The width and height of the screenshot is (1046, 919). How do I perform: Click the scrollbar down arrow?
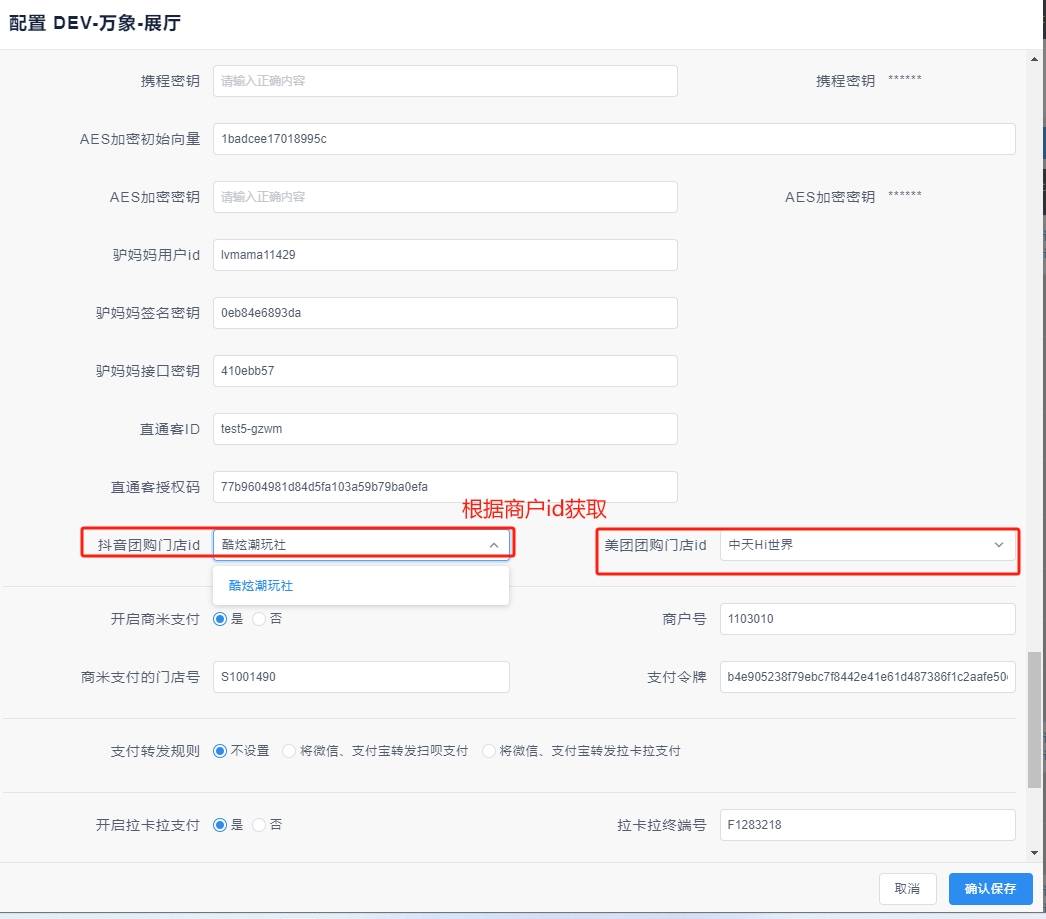pos(1034,852)
